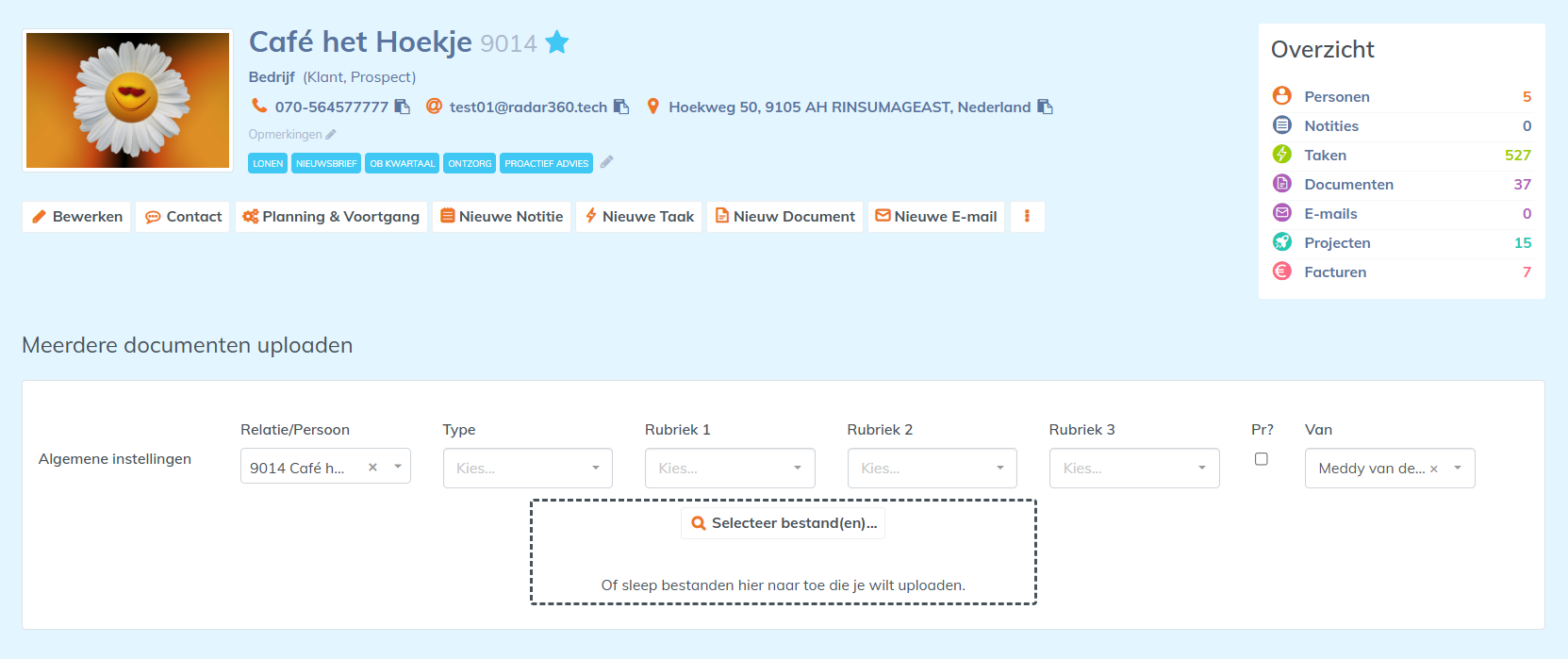Click the Hoekweg 50 address link
1568x659 pixels.
(x=850, y=107)
